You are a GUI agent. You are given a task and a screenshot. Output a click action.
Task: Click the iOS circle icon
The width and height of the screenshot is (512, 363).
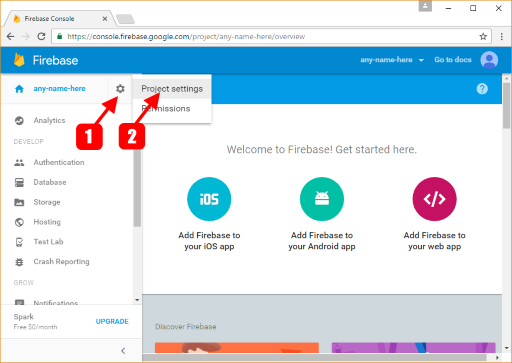click(209, 199)
